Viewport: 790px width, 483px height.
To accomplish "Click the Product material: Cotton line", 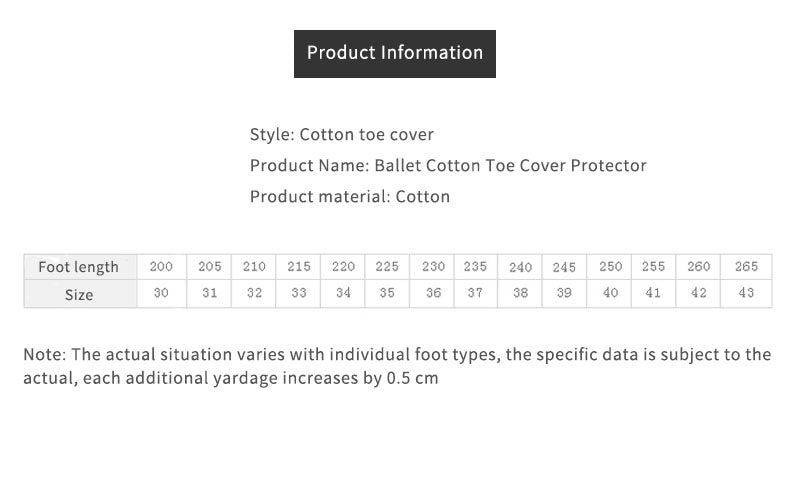I will click(x=350, y=196).
